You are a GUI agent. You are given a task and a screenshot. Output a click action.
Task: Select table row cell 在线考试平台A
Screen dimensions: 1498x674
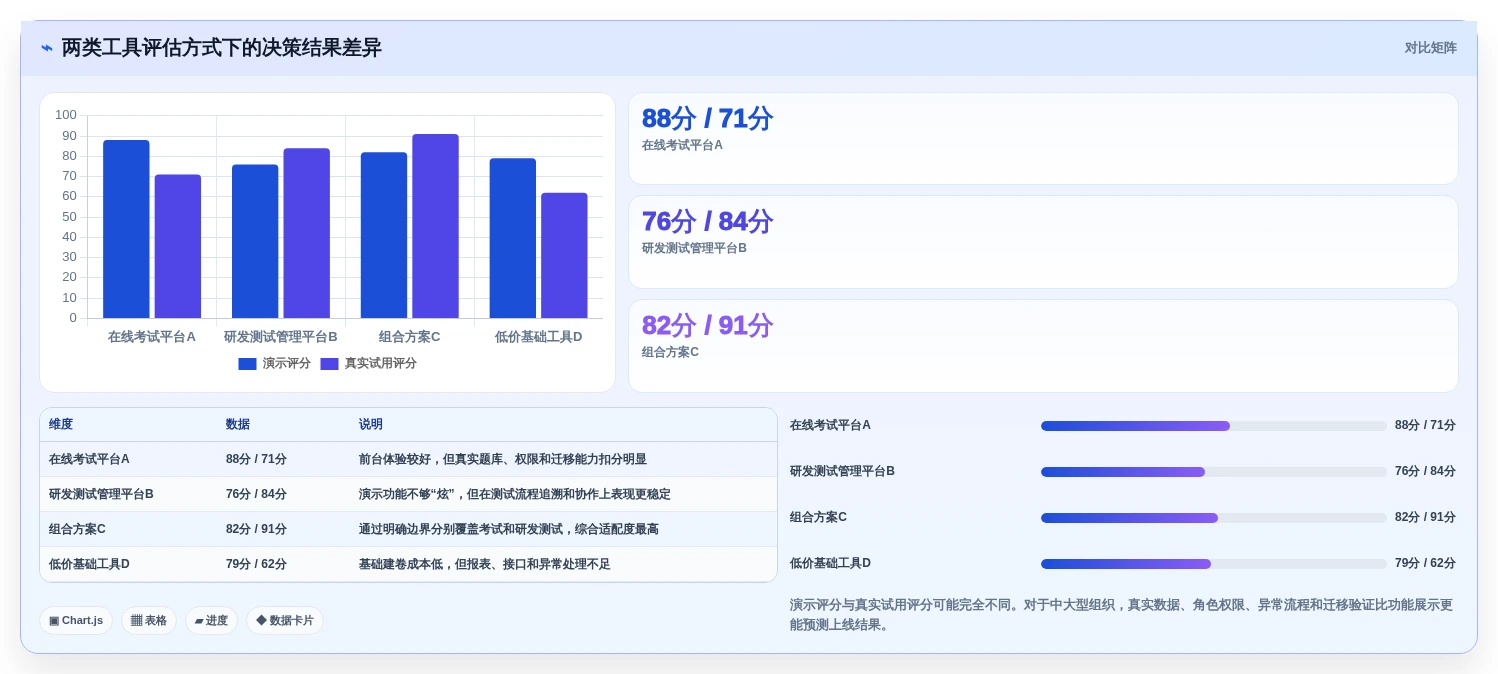pyautogui.click(x=89, y=460)
